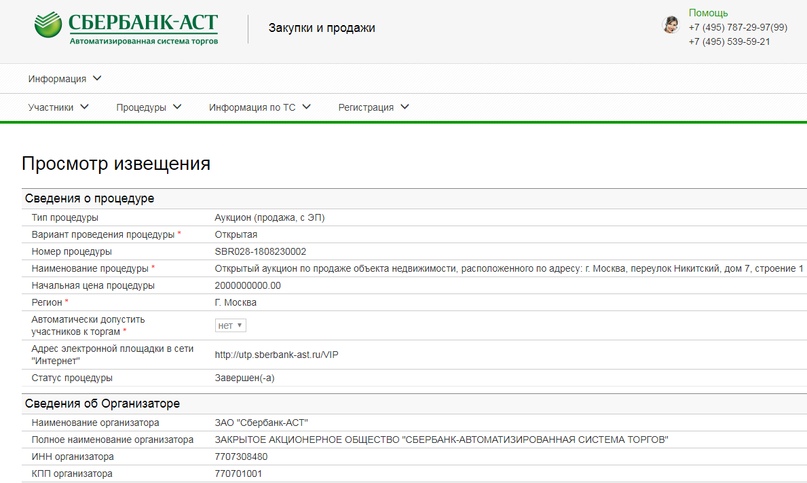Click the value Аукцион (продажа, с ЭП)
This screenshot has width=807, height=483.
[x=270, y=218]
